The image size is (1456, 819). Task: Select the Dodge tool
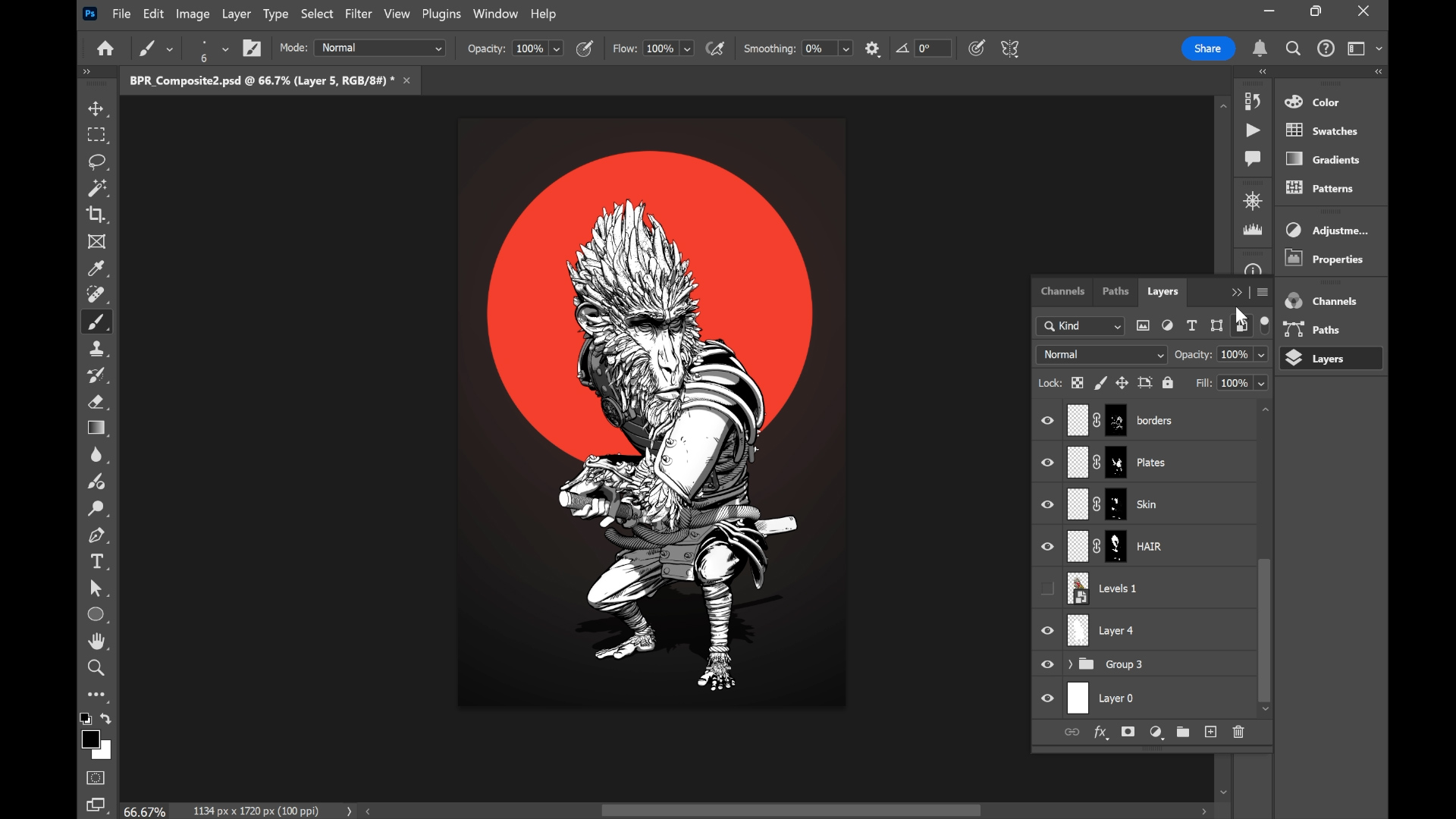[x=96, y=509]
